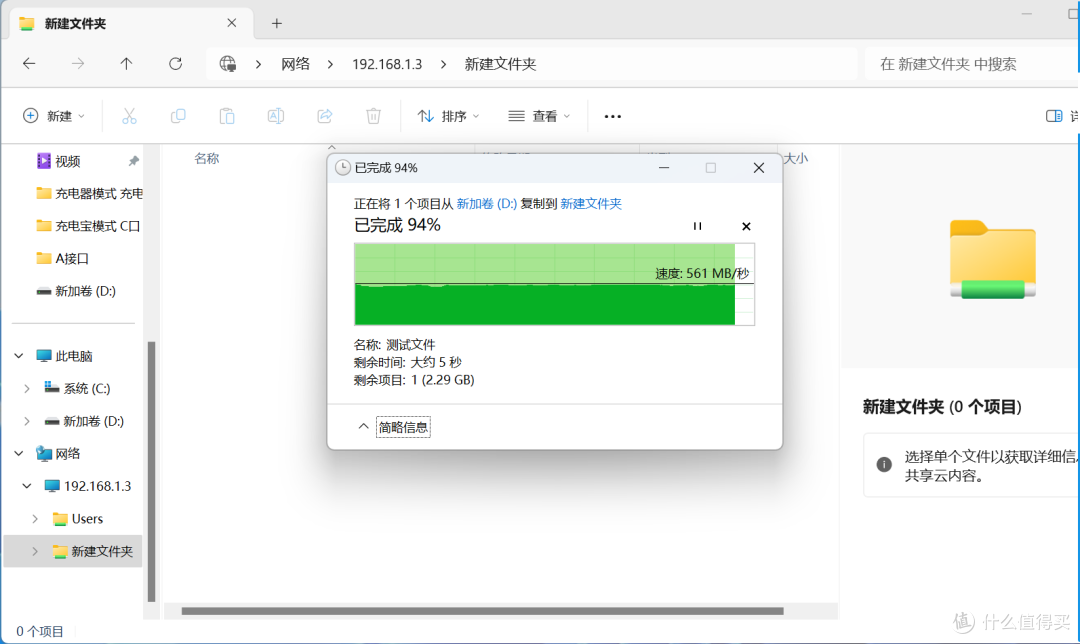
Task: Open the 新建 (New) dropdown menu
Action: [55, 116]
